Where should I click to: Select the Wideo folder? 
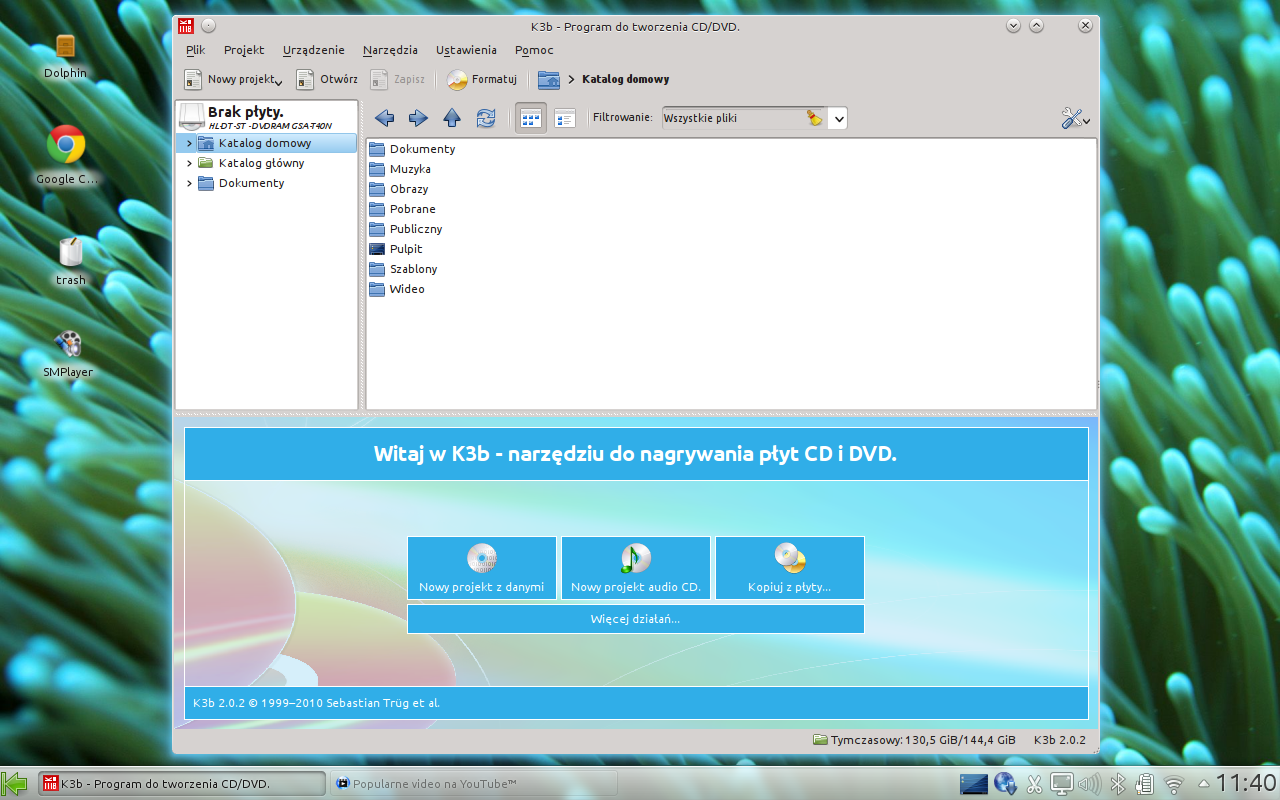click(x=397, y=289)
